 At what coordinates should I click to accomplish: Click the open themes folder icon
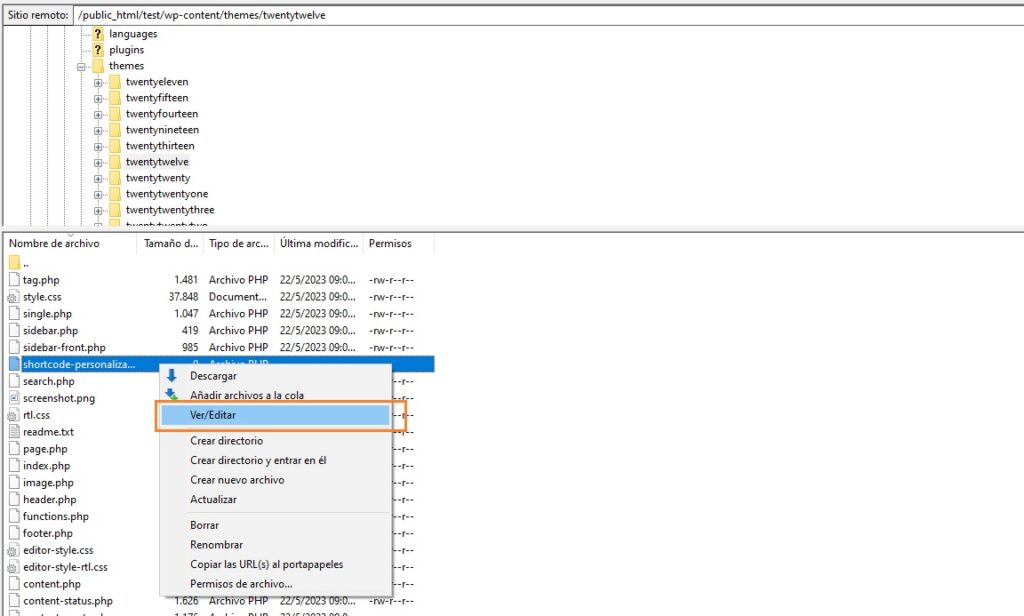97,65
